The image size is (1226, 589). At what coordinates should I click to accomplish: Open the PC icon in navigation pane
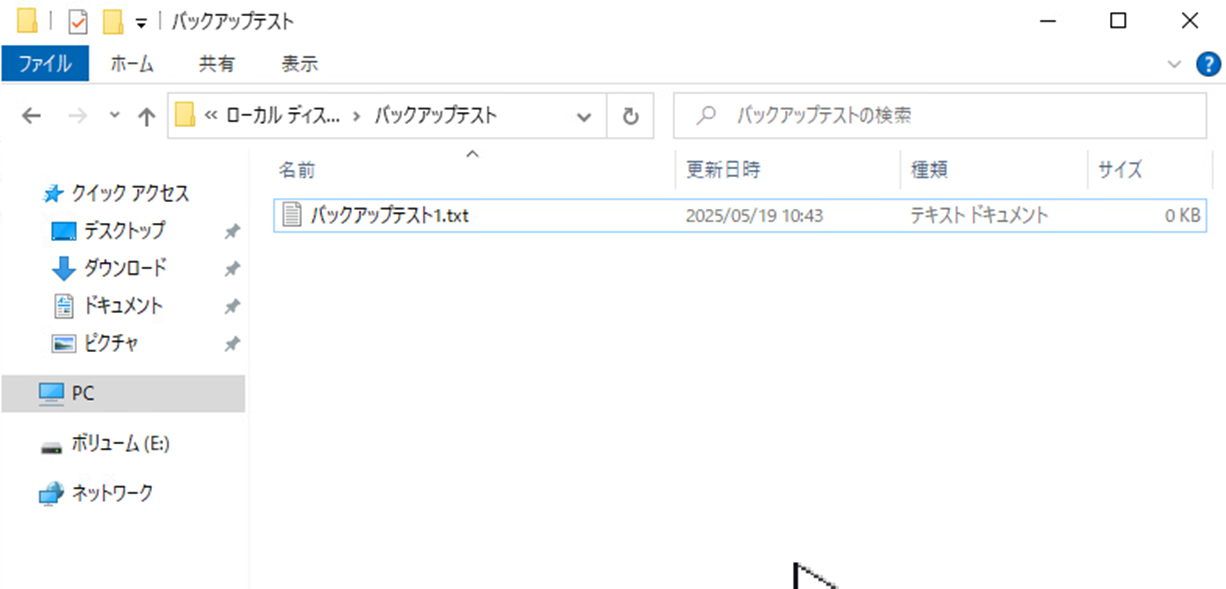click(51, 394)
